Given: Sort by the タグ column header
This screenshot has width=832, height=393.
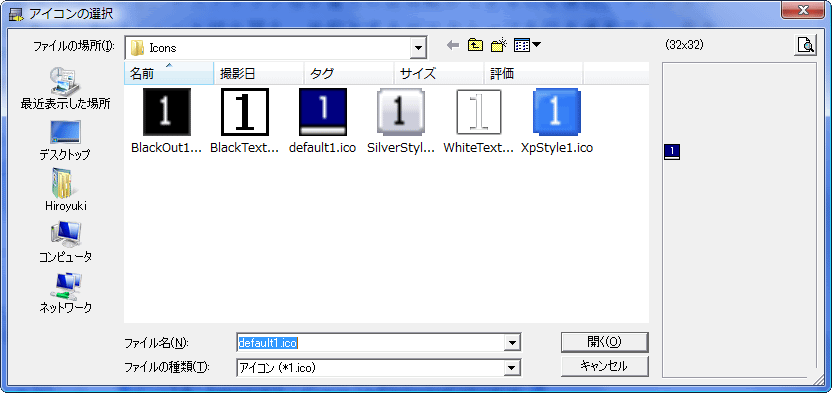Looking at the screenshot, I should coord(349,74).
